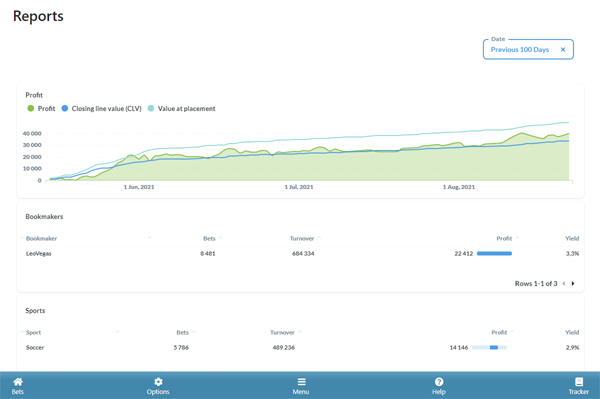Click the 1 Jul, 2021 chart axis label
Viewport: 600px width, 399px height.
[299, 187]
